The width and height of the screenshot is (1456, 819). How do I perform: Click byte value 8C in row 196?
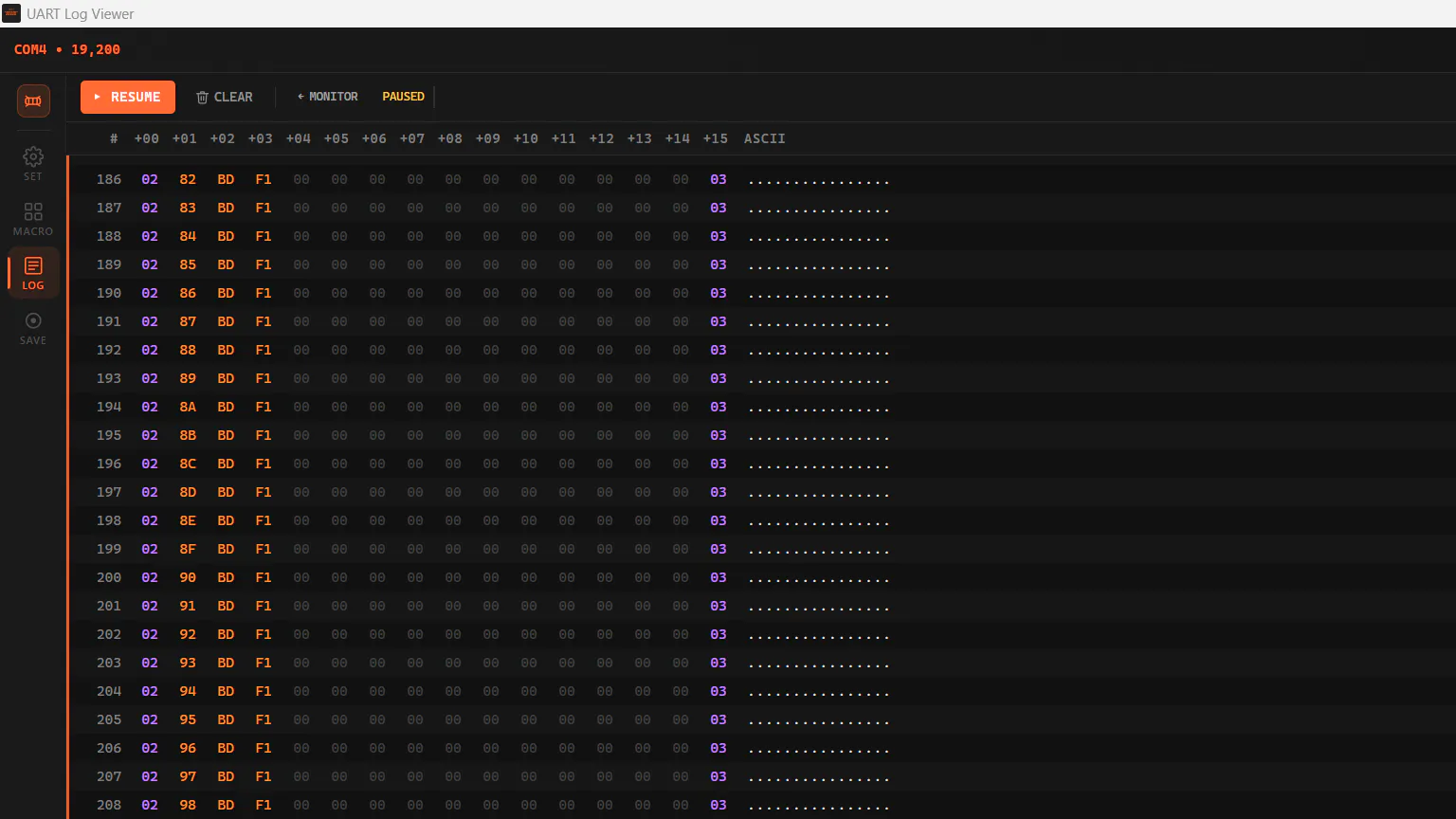click(188, 464)
